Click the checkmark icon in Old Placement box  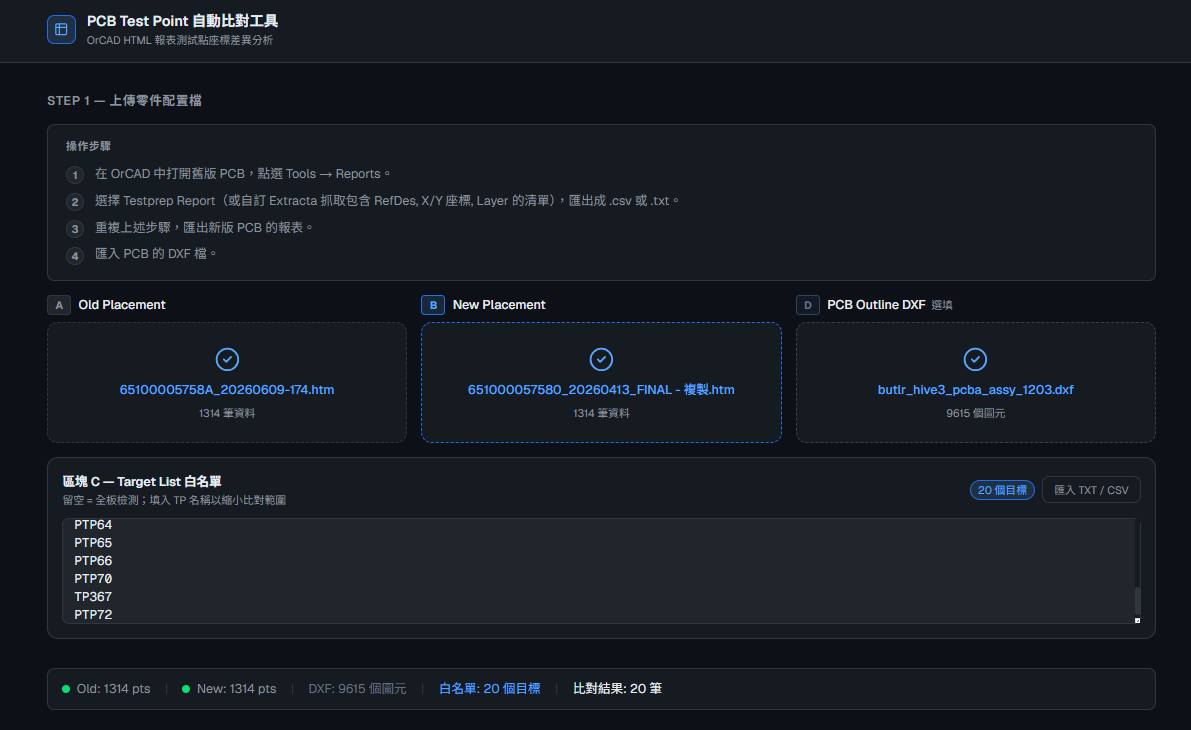pyautogui.click(x=227, y=359)
